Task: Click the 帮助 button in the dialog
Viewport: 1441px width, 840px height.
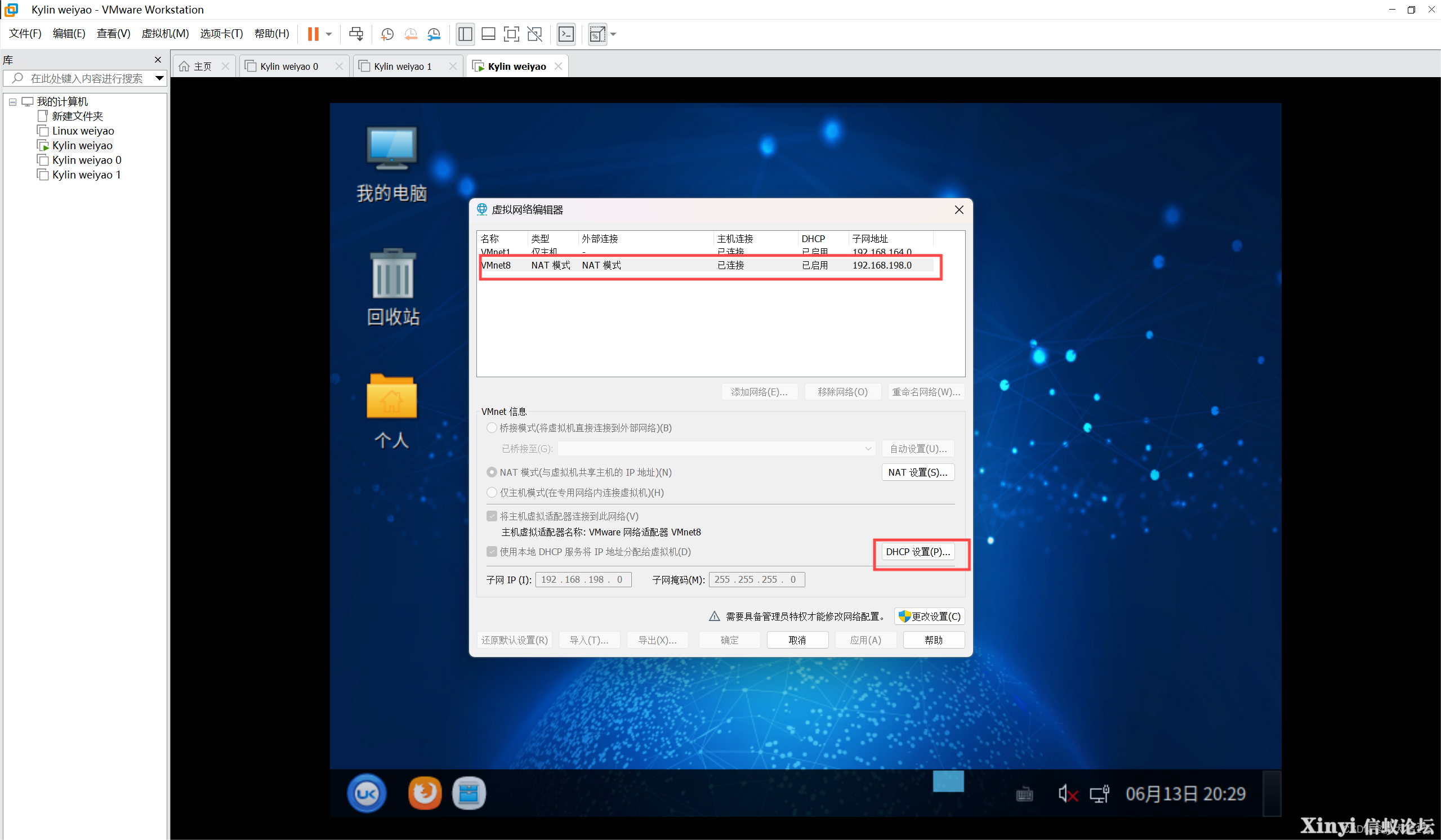Action: 934,640
